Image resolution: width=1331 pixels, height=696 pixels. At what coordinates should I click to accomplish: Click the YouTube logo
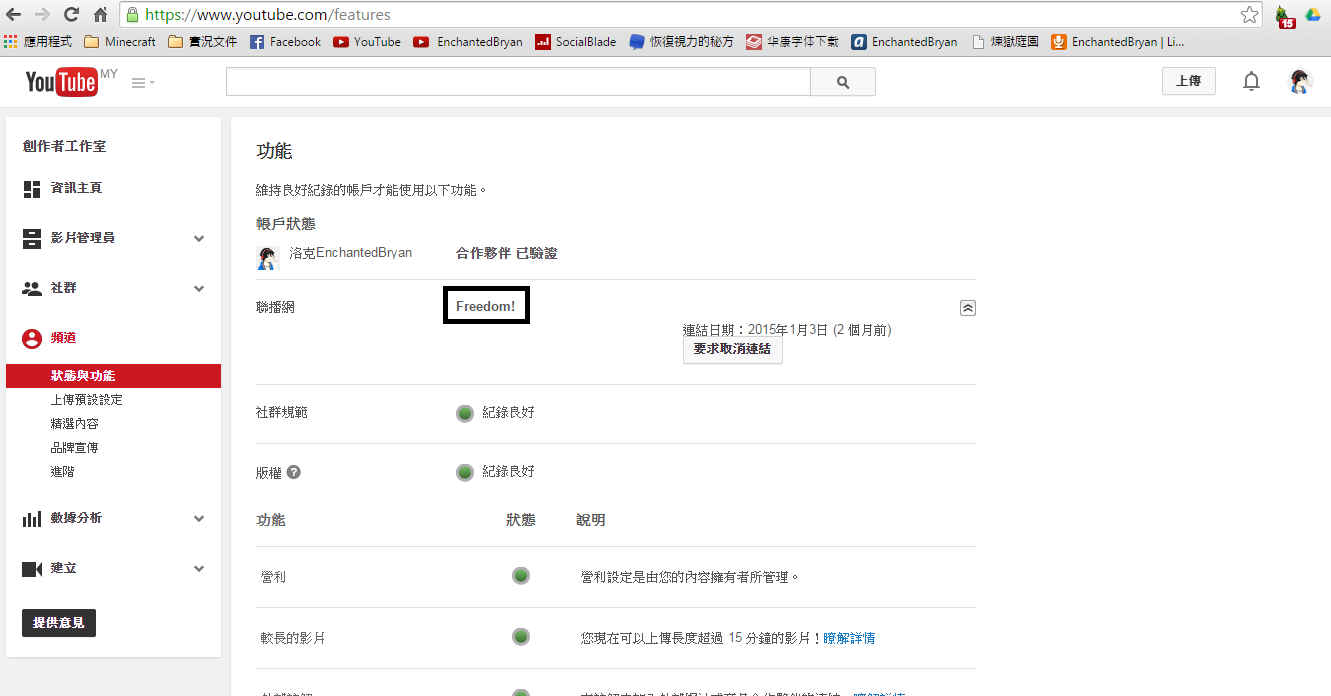click(61, 82)
